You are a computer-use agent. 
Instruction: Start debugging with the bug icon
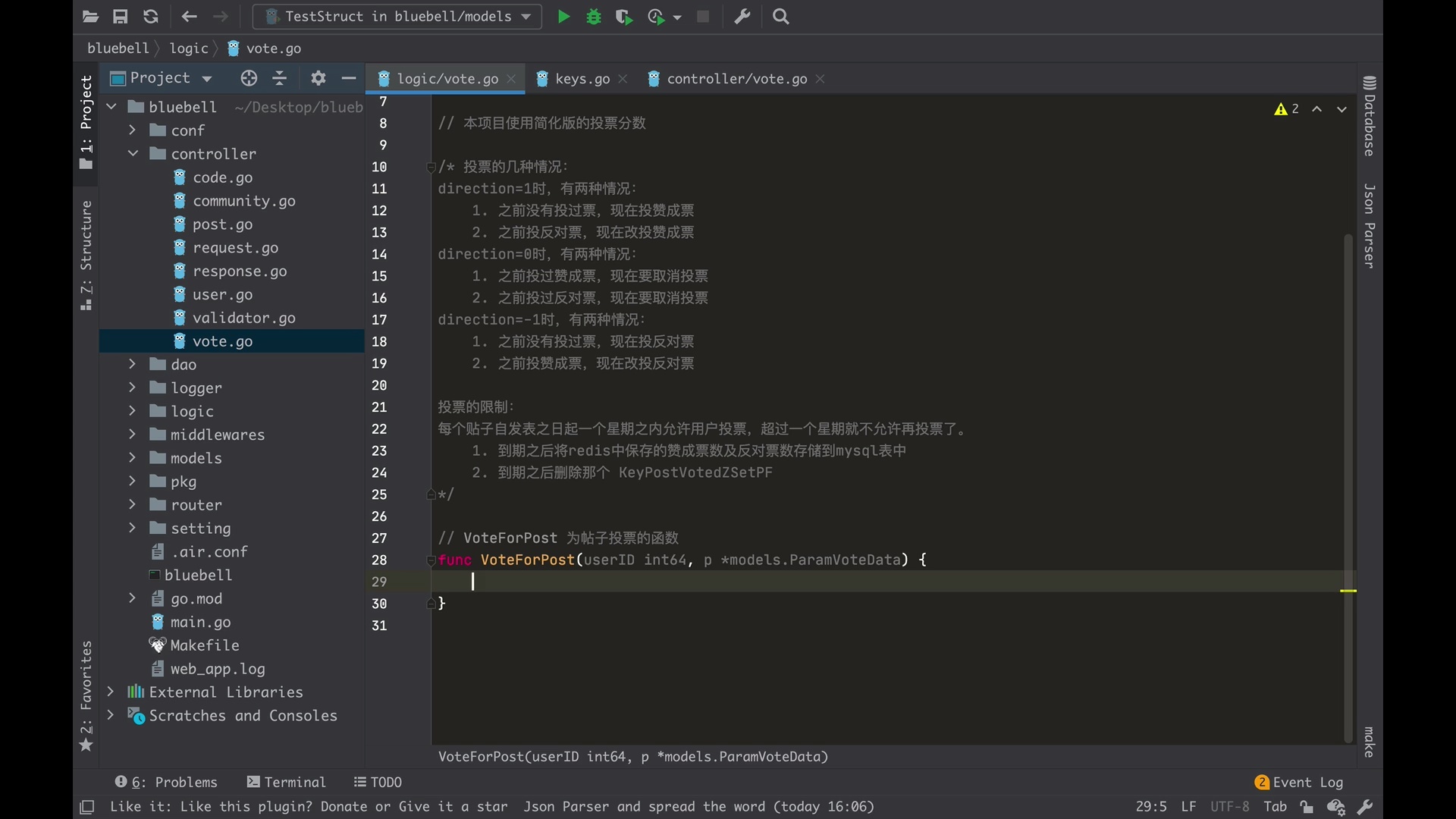pos(594,17)
